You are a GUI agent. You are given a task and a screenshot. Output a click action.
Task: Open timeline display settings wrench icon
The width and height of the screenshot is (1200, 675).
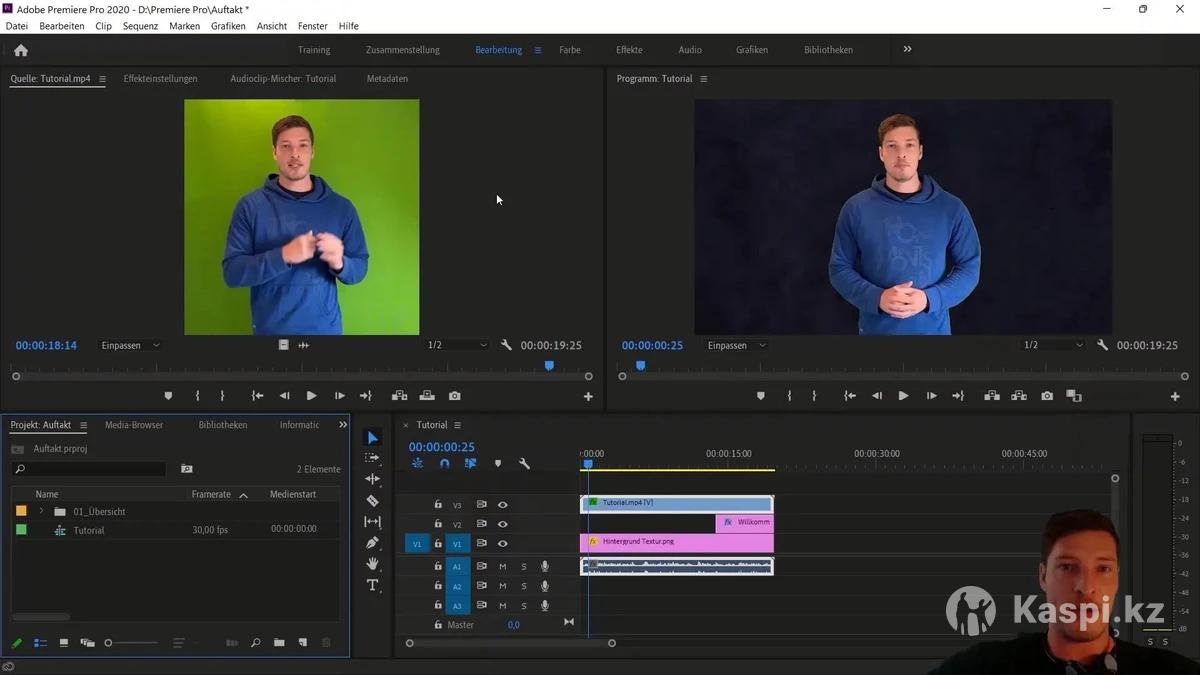tap(524, 464)
